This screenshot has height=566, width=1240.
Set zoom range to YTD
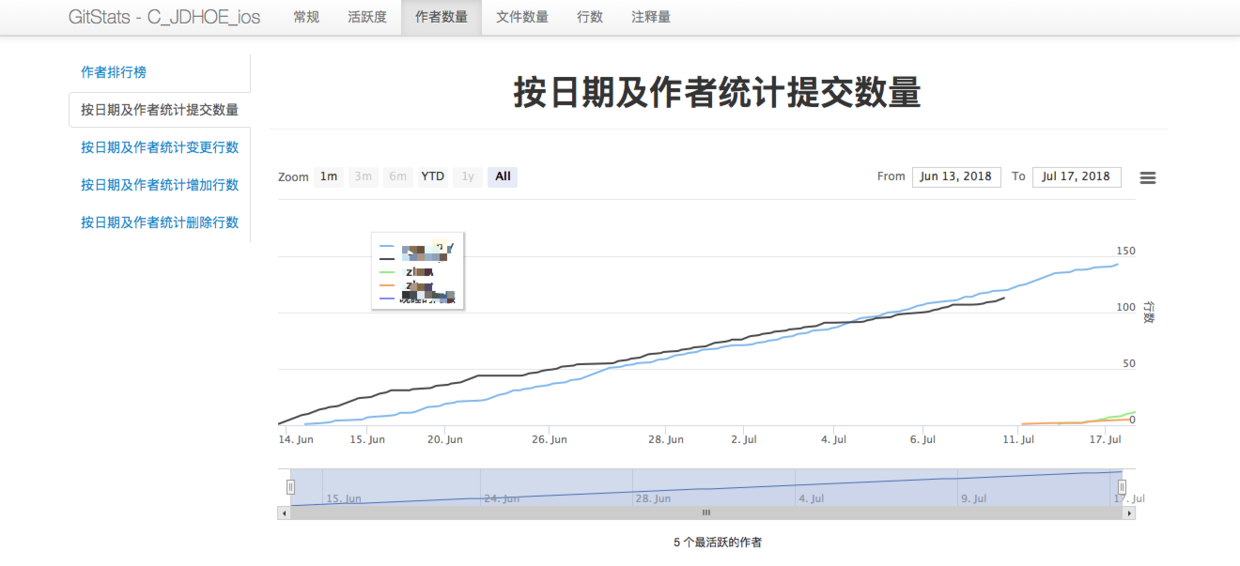point(432,176)
